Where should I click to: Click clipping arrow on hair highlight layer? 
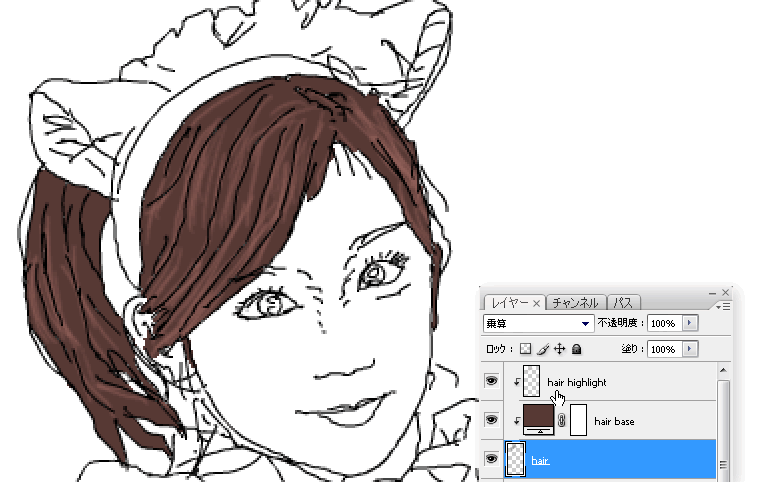point(516,382)
